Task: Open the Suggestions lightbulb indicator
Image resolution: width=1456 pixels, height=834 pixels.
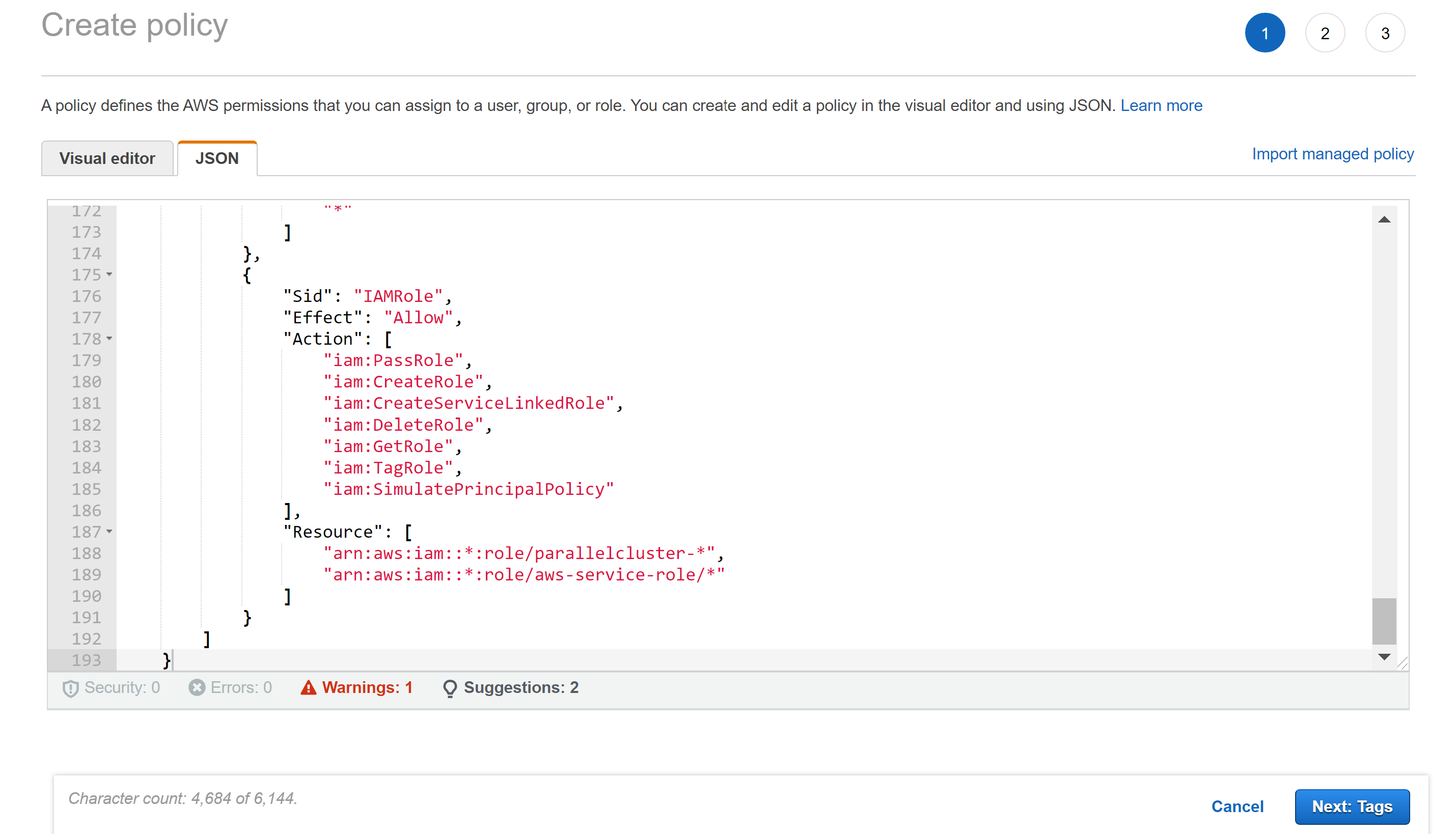Action: point(450,687)
